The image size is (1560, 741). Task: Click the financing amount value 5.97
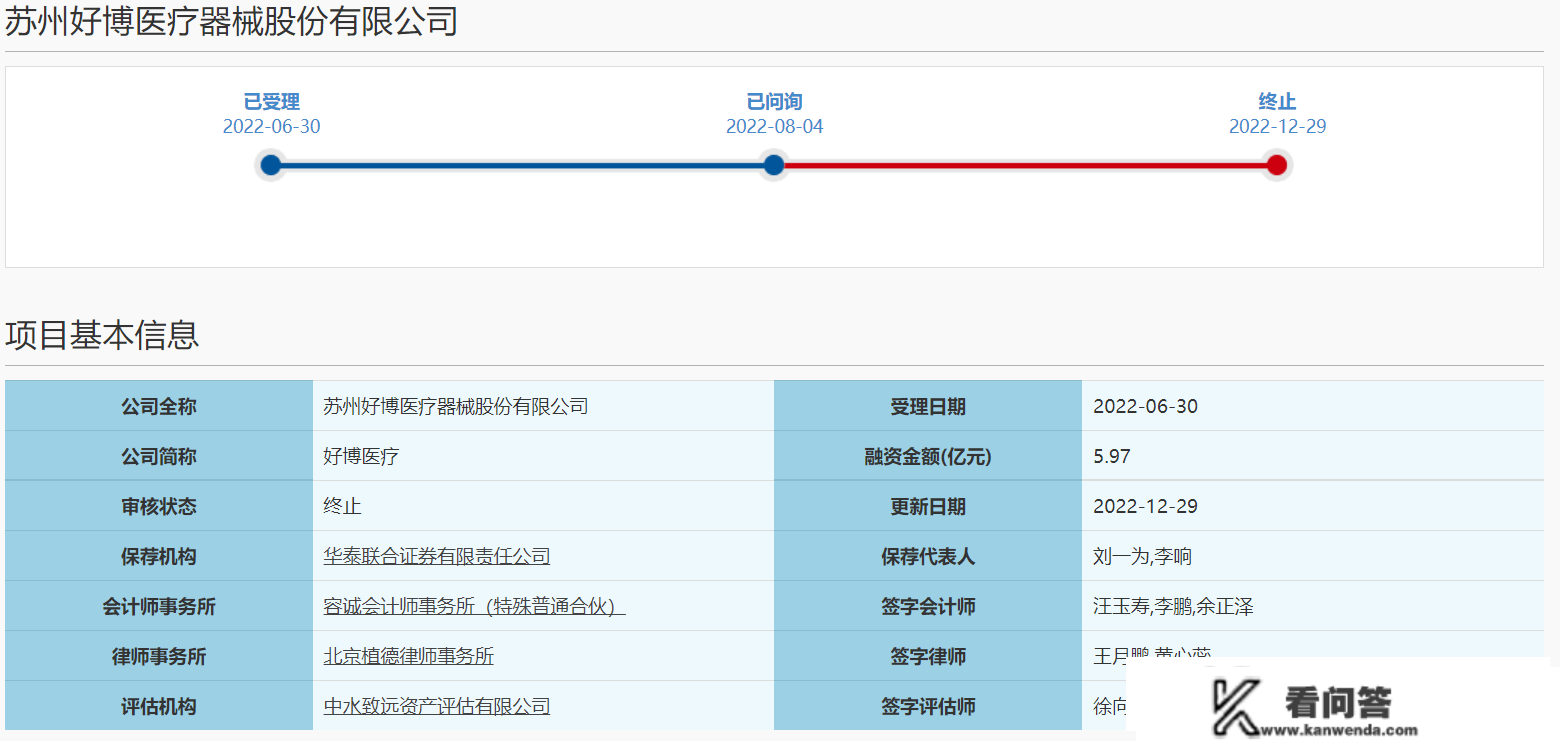point(1112,456)
